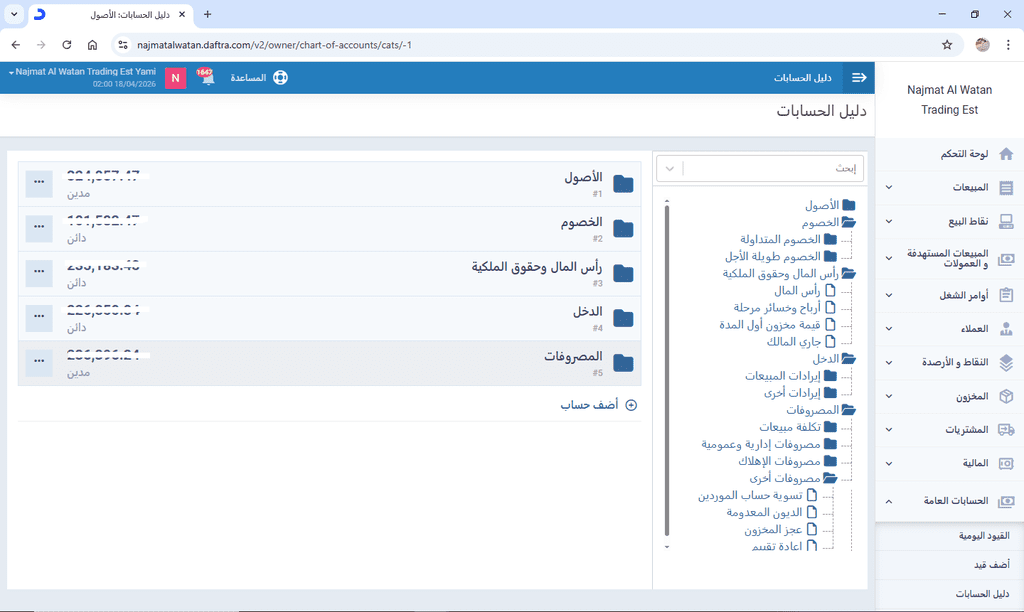This screenshot has height=612, width=1024.
Task: Open the account search dropdown arrow
Action: 670,168
